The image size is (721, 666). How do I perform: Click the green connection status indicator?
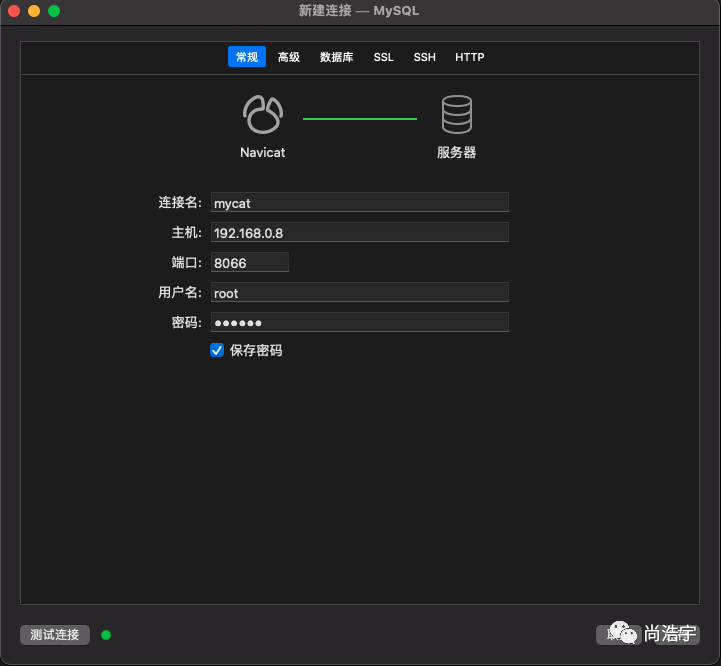(x=106, y=635)
